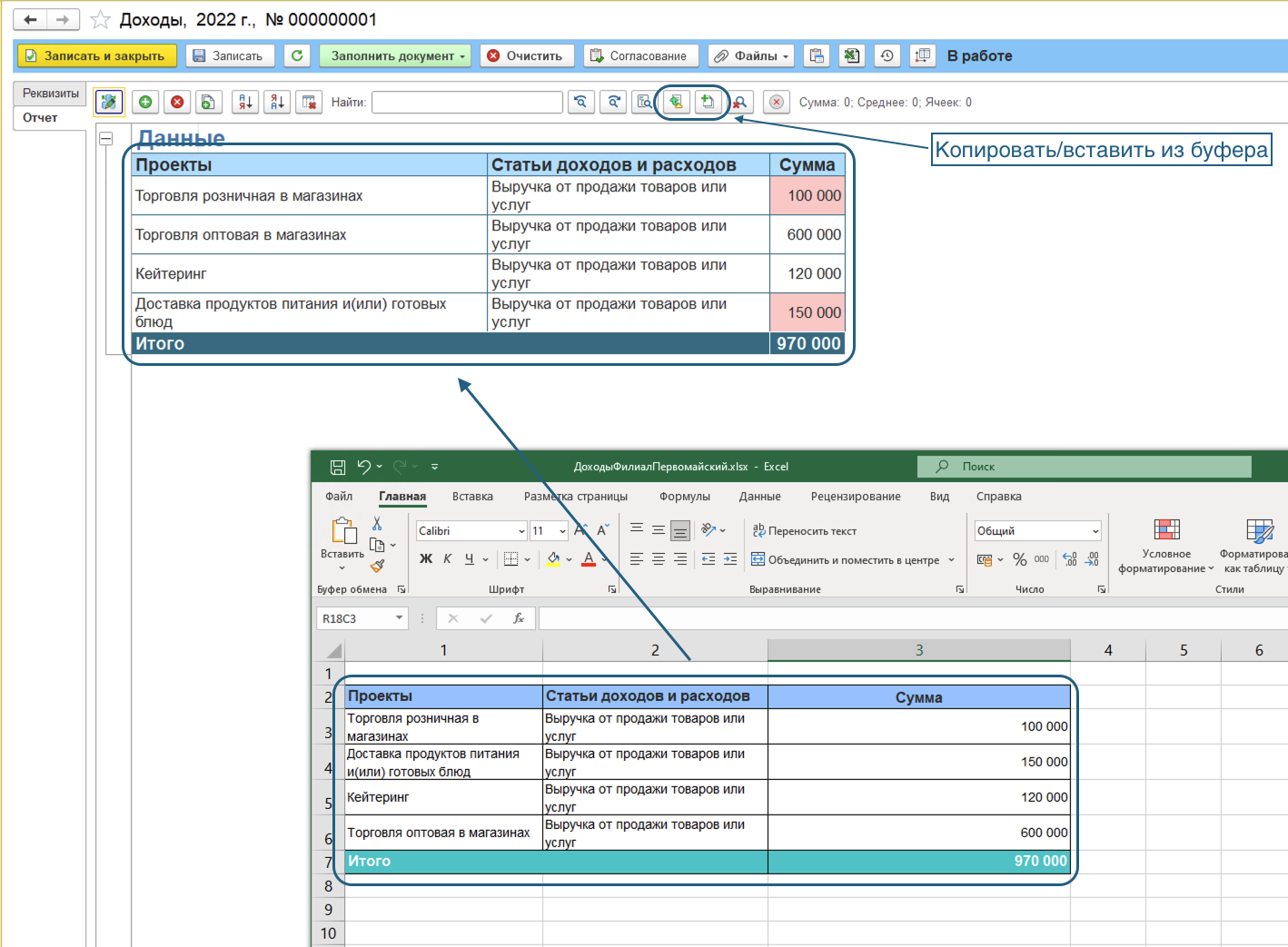The width and height of the screenshot is (1288, 947).
Task: Open the Формулы tab in Excel
Action: coord(685,497)
